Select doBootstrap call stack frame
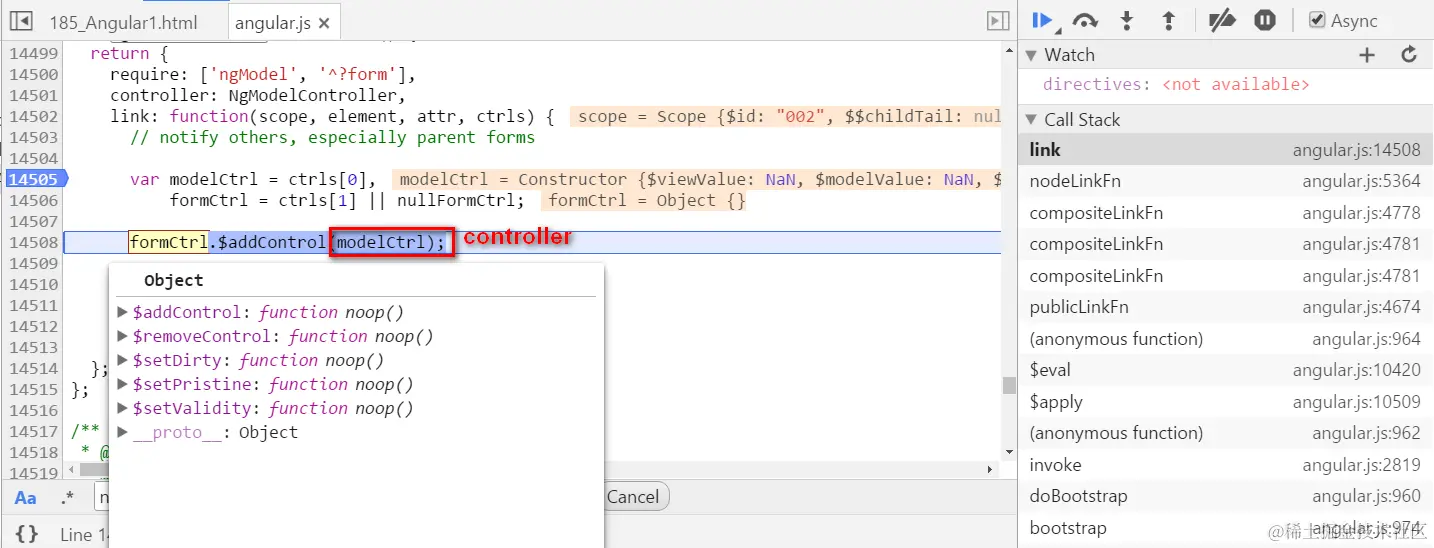The width and height of the screenshot is (1434, 548). (x=1225, y=496)
